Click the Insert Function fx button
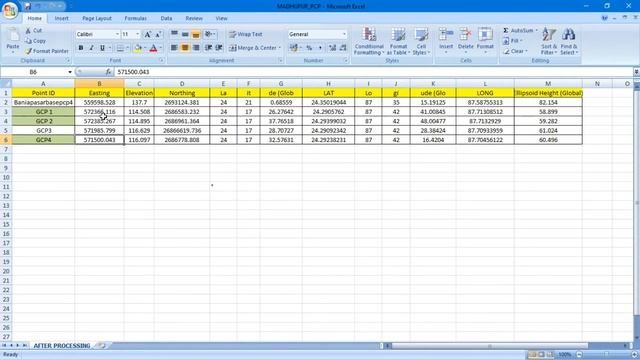The width and height of the screenshot is (640, 360). click(x=108, y=72)
